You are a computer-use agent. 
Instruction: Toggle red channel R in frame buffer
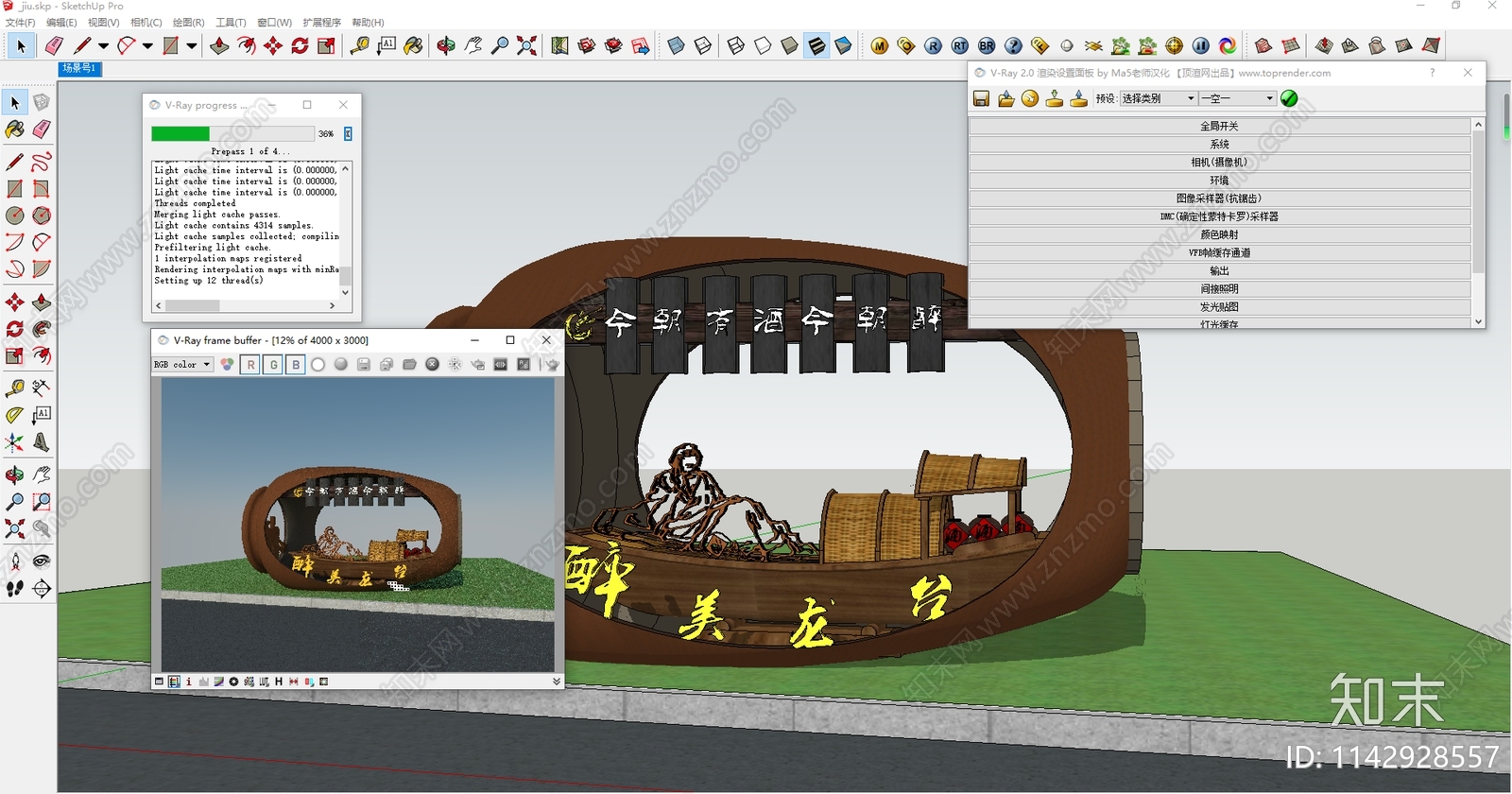(250, 364)
